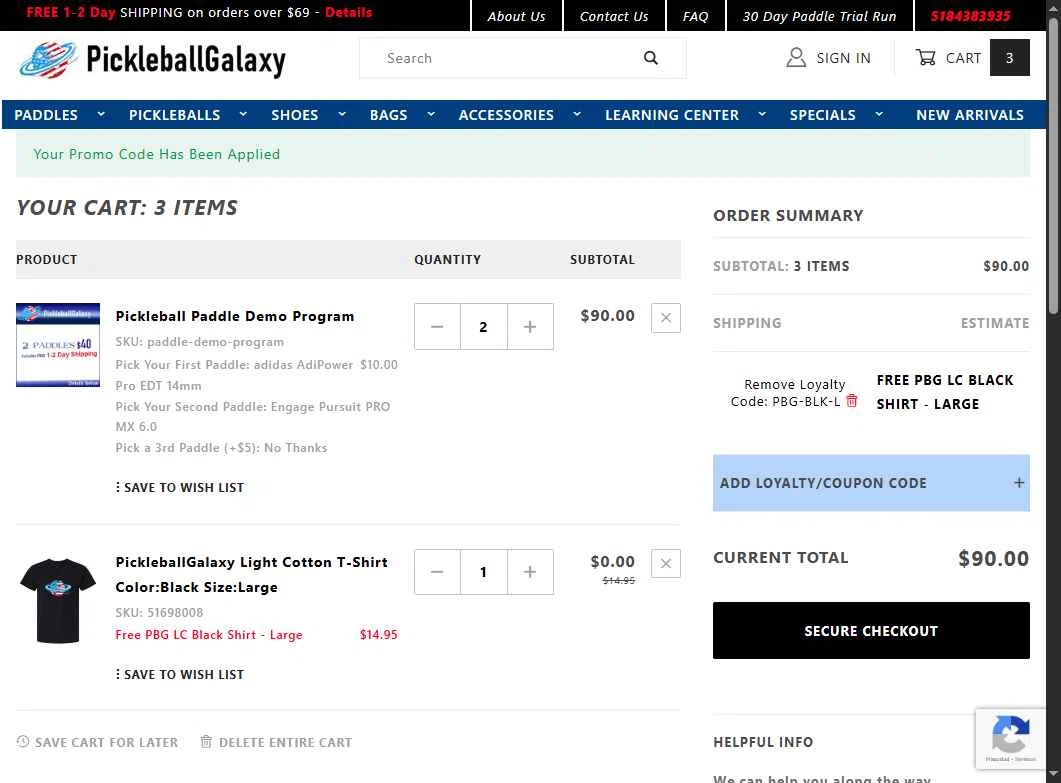Click the "Free PBG LC Black Shirt - Large" text

click(x=208, y=635)
